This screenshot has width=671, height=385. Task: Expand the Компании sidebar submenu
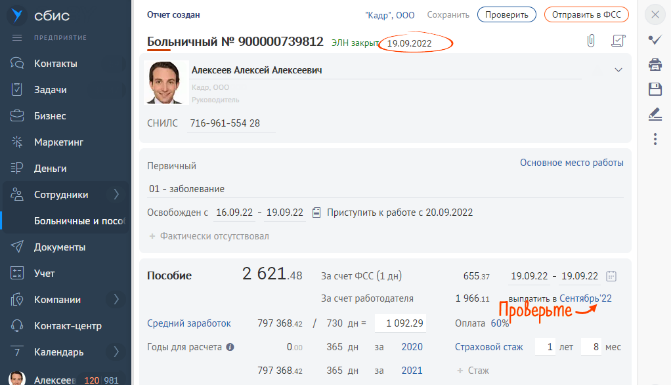click(116, 299)
